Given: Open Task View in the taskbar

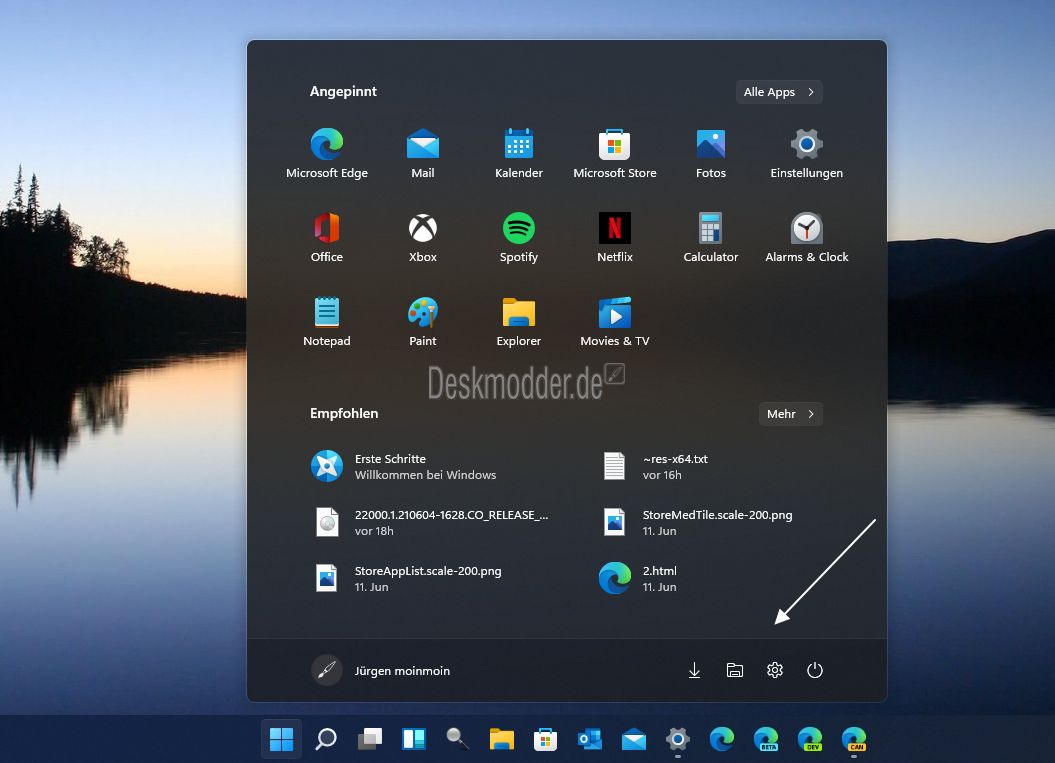Looking at the screenshot, I should tap(369, 739).
